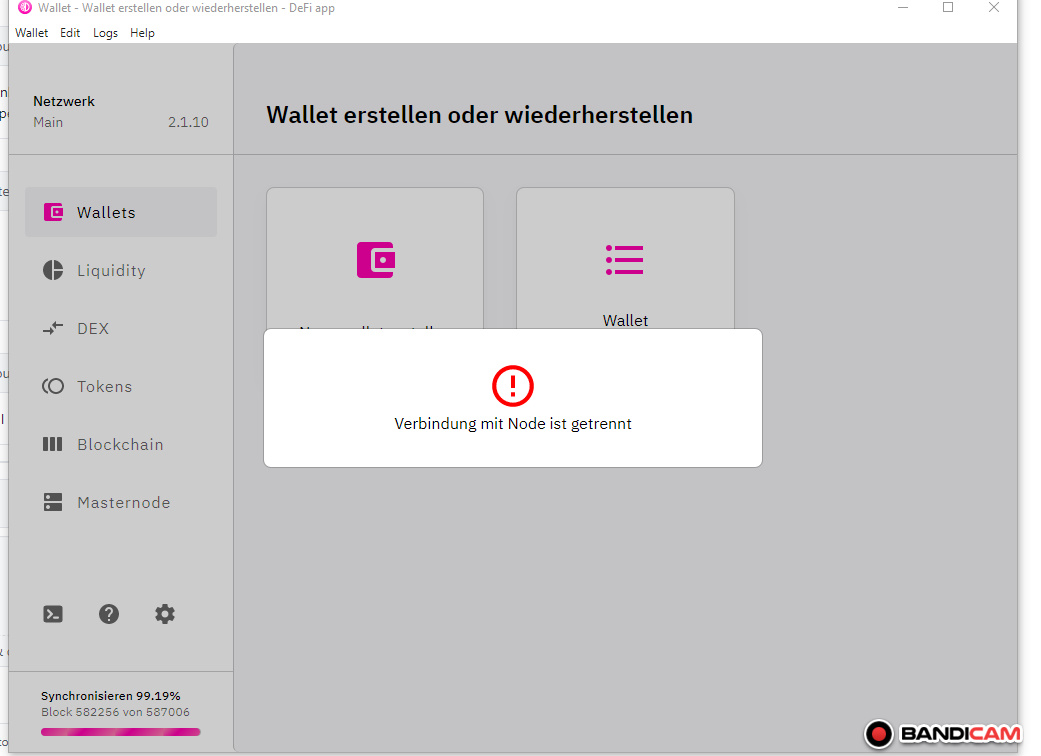
Task: Click the create new wallet card icon
Action: click(376, 260)
